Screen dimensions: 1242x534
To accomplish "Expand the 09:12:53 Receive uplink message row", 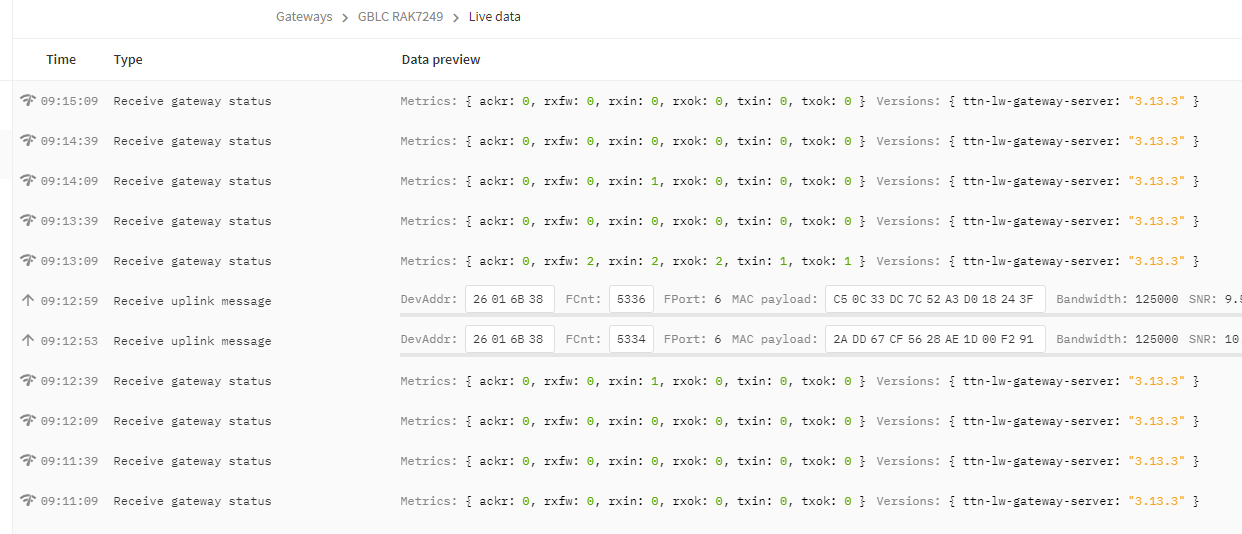I will coord(627,340).
